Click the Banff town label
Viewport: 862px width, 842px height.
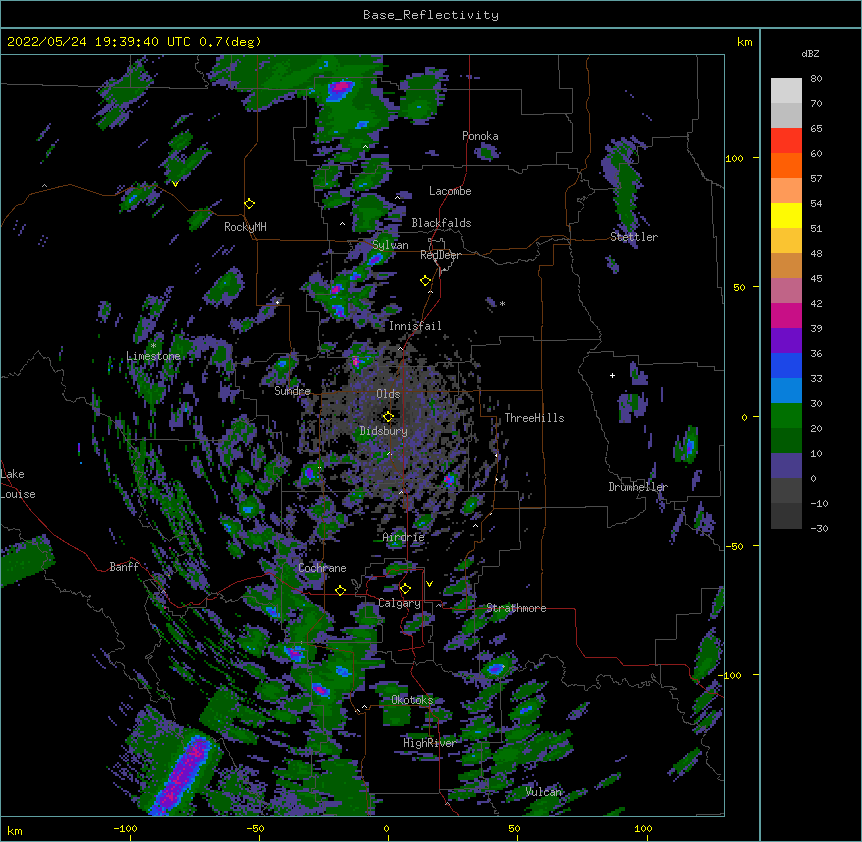click(x=124, y=567)
